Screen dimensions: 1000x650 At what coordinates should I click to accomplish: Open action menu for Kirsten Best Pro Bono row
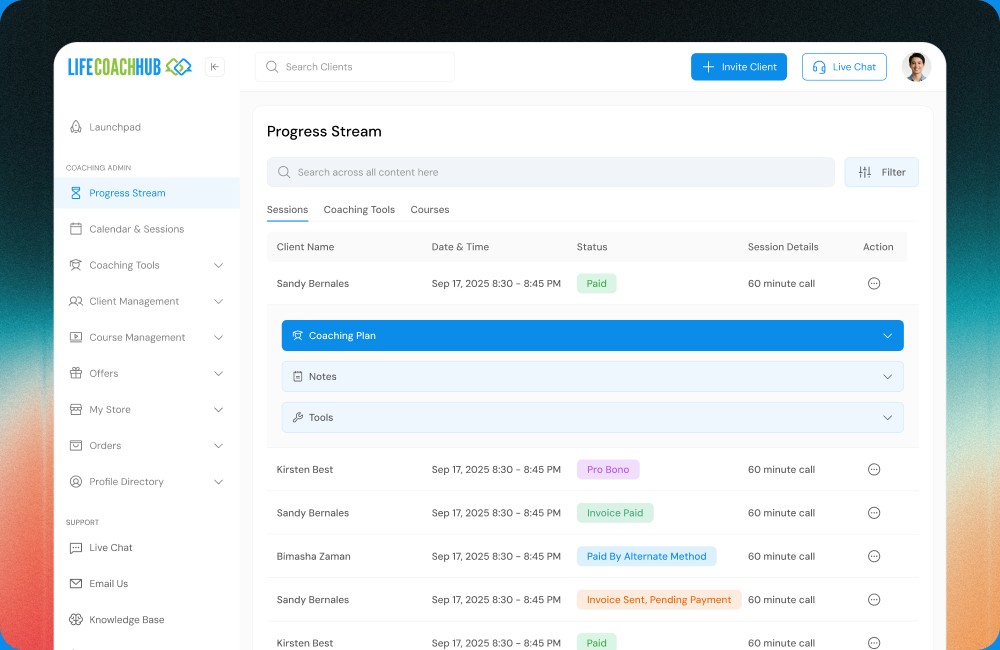click(874, 469)
